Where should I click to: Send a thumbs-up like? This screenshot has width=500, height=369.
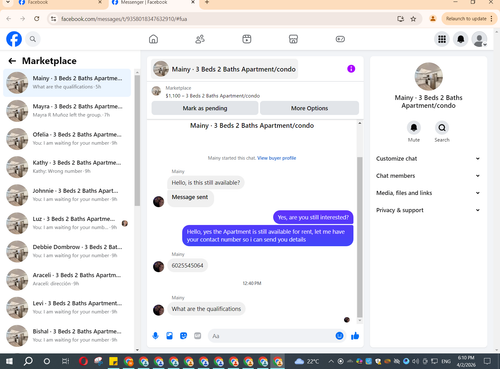point(355,336)
